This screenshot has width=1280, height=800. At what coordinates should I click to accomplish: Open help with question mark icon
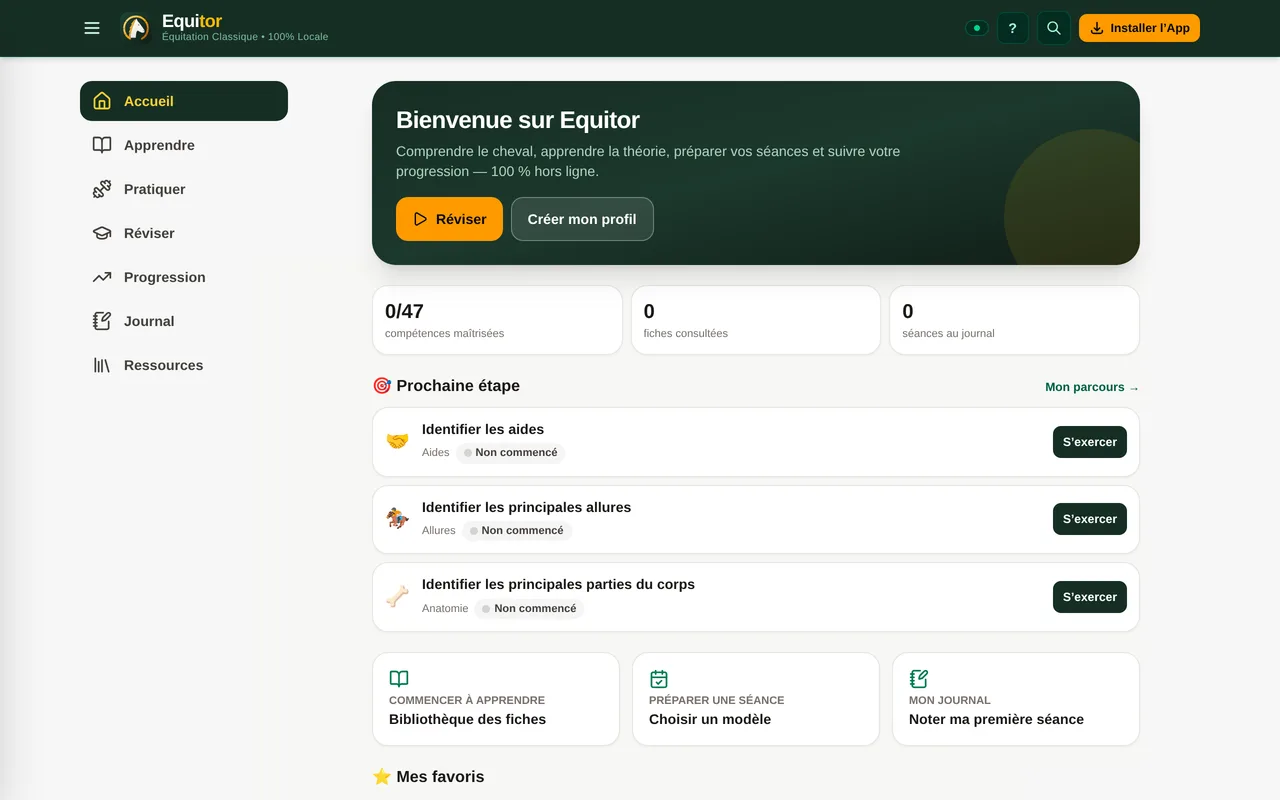click(1013, 28)
